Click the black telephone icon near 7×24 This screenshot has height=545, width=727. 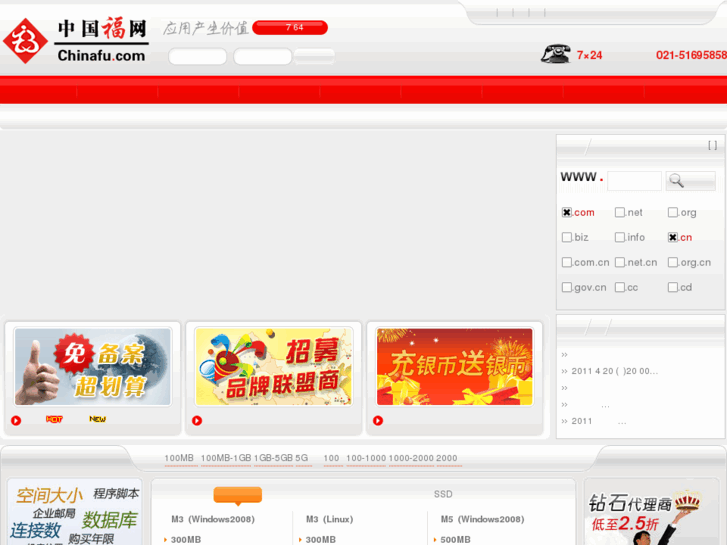pyautogui.click(x=555, y=54)
